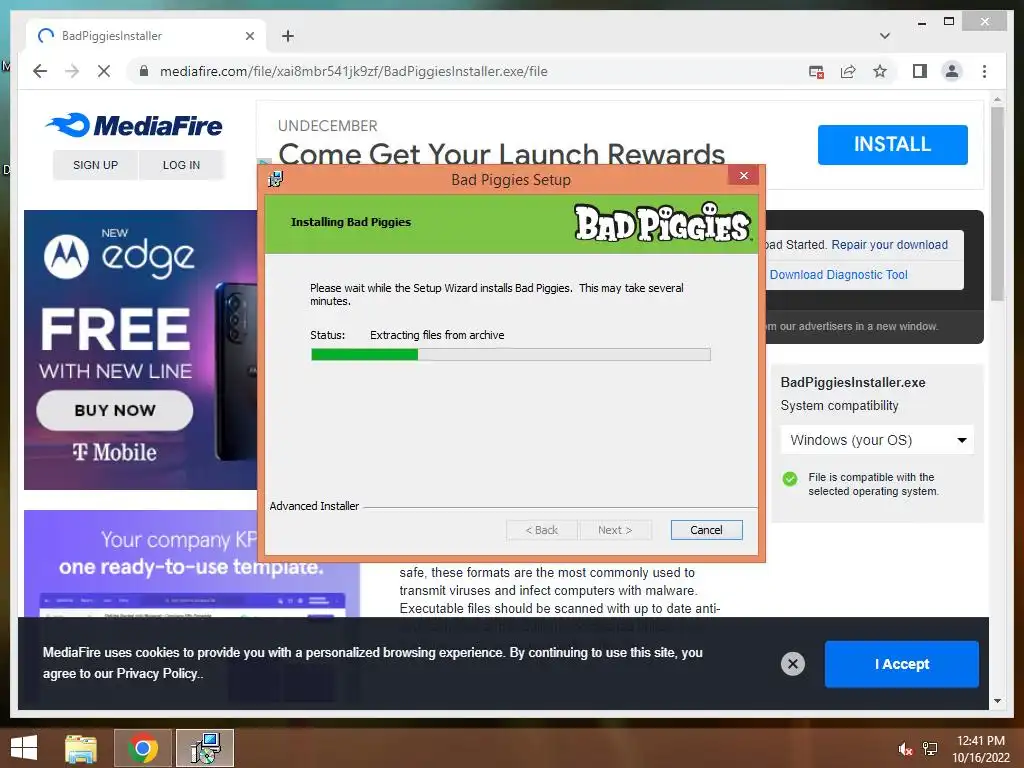
Task: Open the Chrome profile avatar
Action: point(952,71)
